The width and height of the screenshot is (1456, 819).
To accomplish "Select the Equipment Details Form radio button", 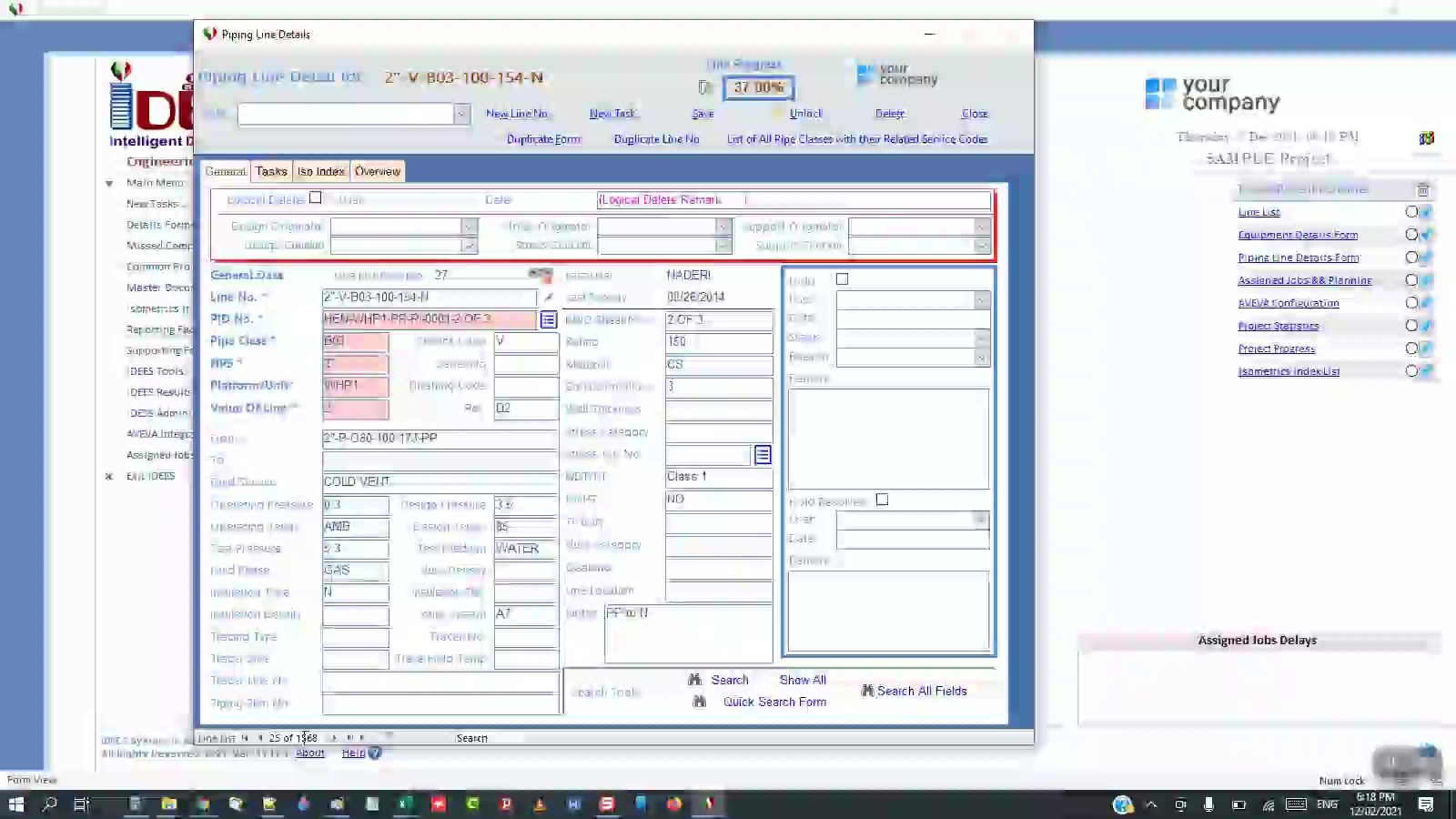I will tap(1411, 235).
